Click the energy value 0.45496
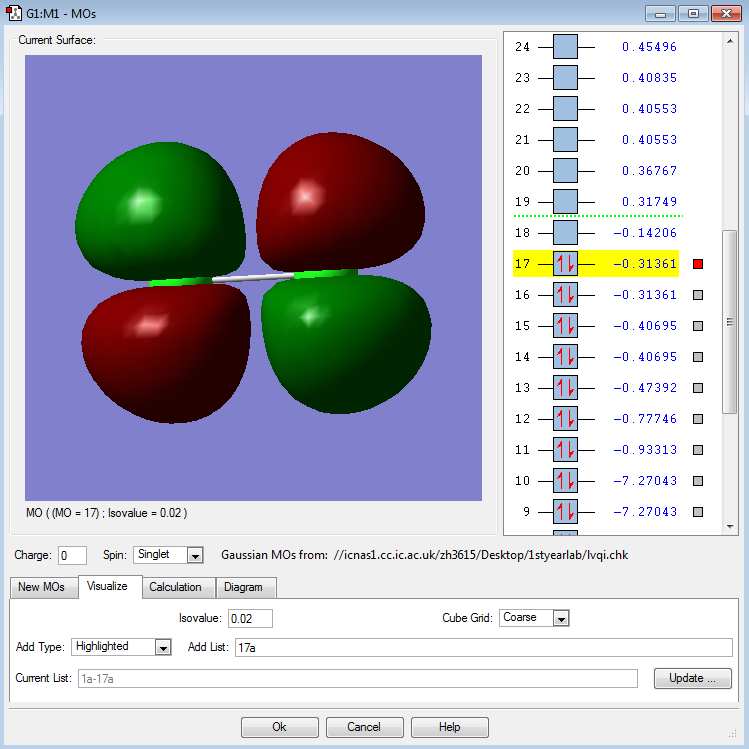The width and height of the screenshot is (749, 749). [x=649, y=46]
